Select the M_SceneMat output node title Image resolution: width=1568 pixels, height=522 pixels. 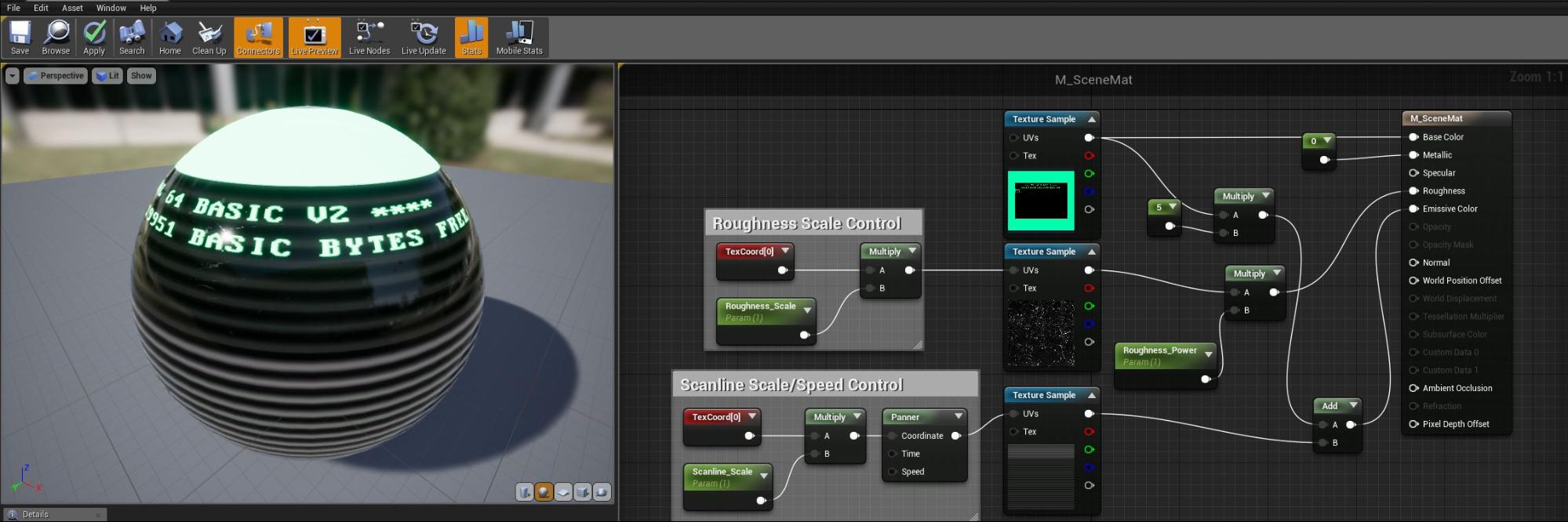pyautogui.click(x=1436, y=118)
